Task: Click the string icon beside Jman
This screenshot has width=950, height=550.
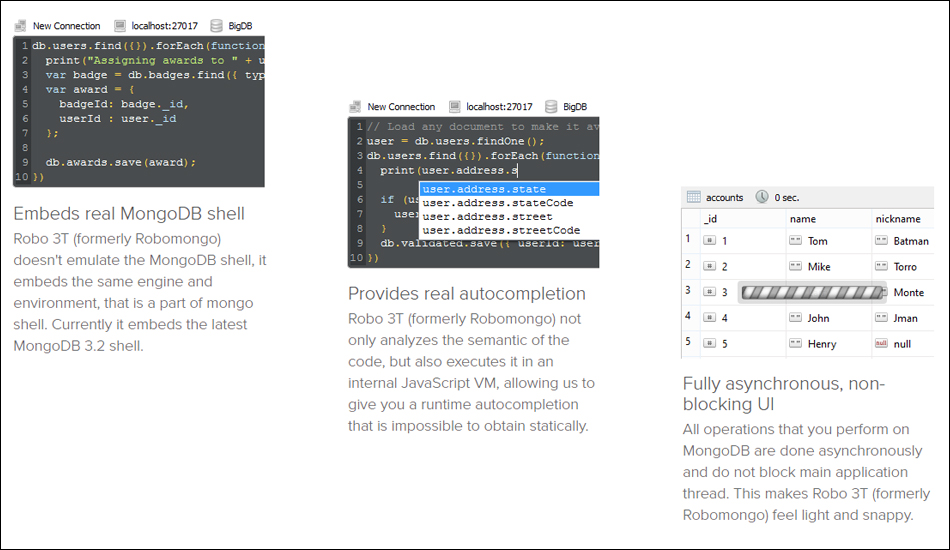Action: click(x=882, y=317)
